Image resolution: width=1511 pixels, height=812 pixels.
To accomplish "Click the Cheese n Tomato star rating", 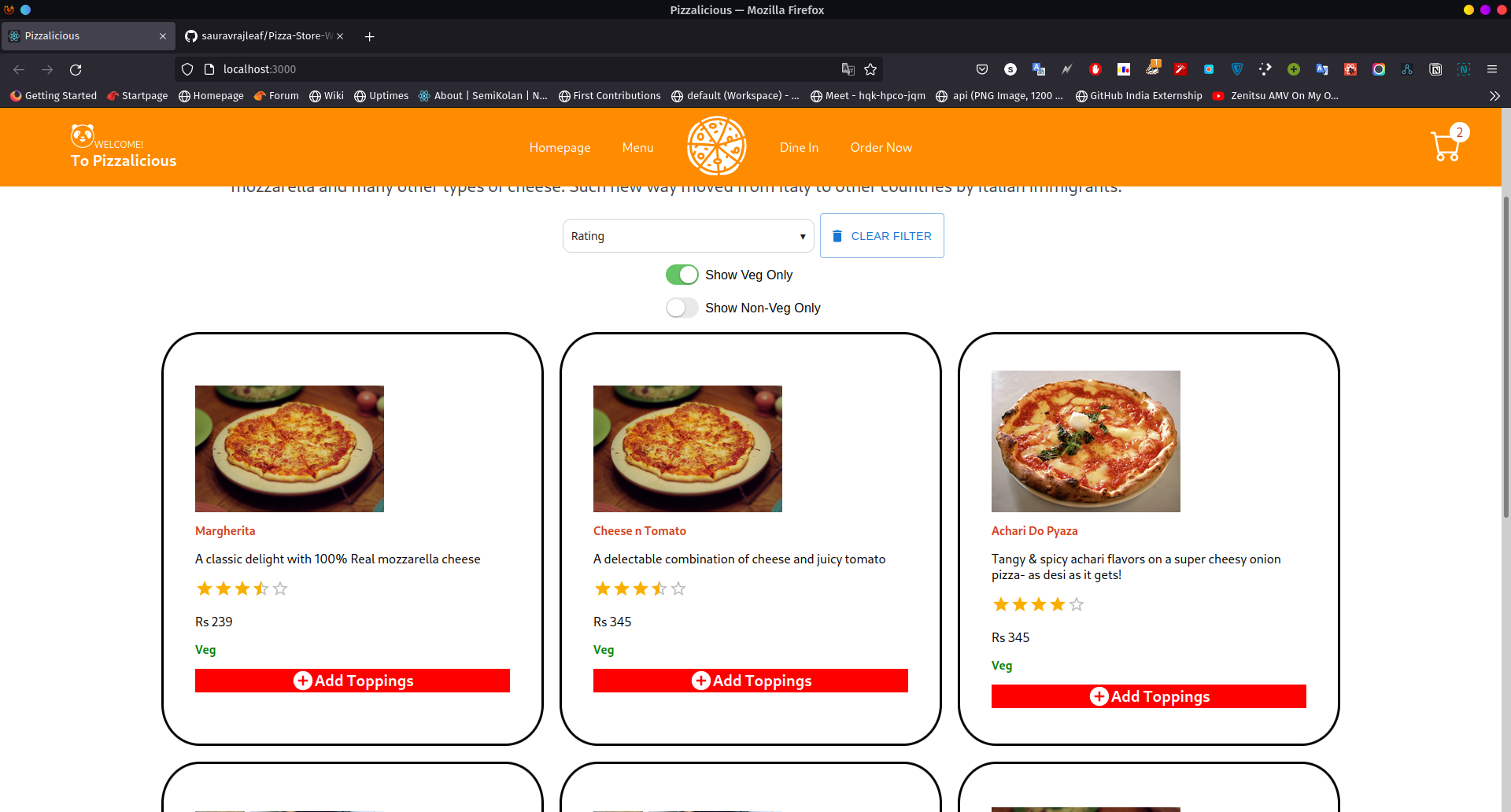I will (641, 589).
